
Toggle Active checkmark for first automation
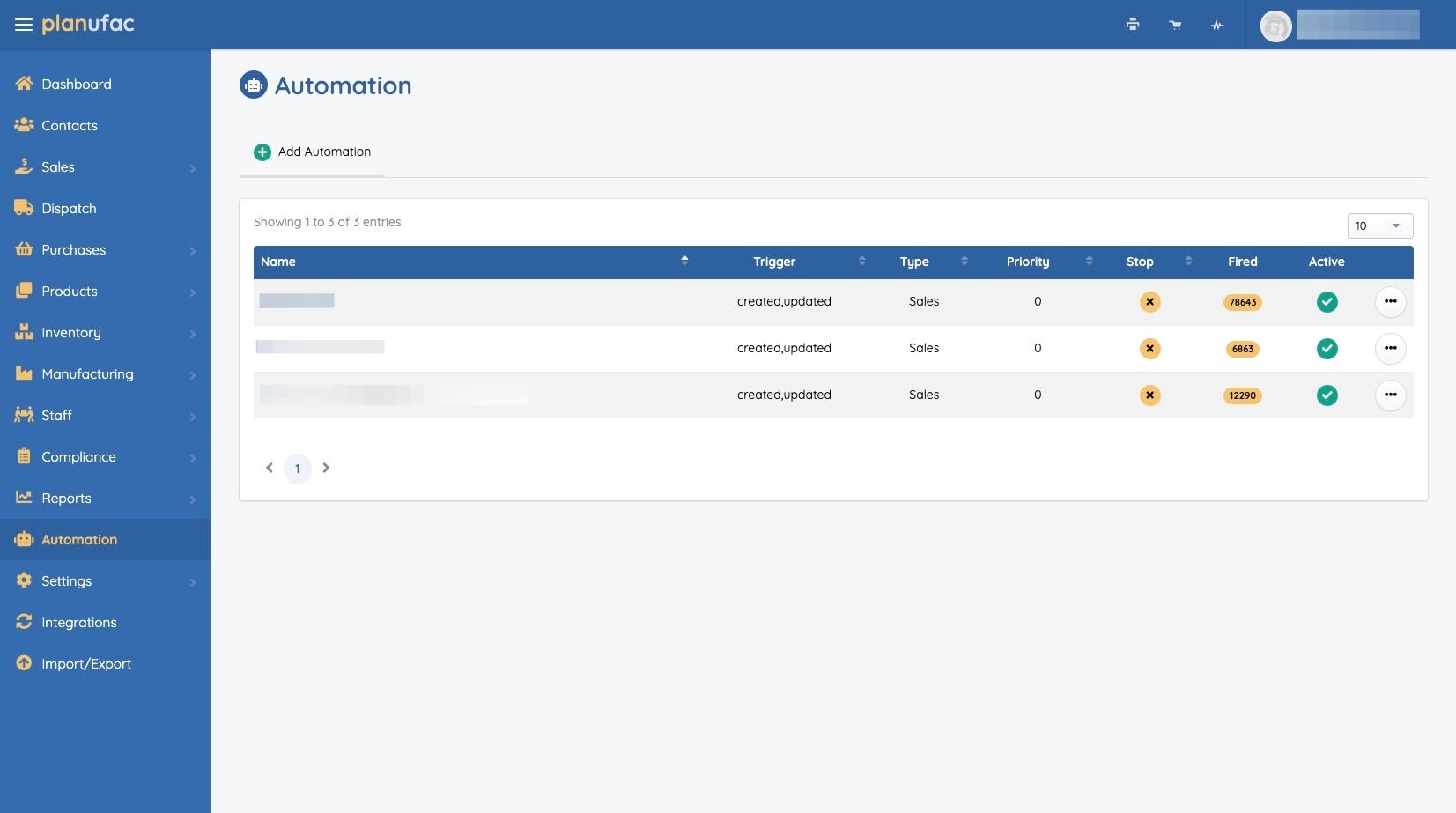1327,302
